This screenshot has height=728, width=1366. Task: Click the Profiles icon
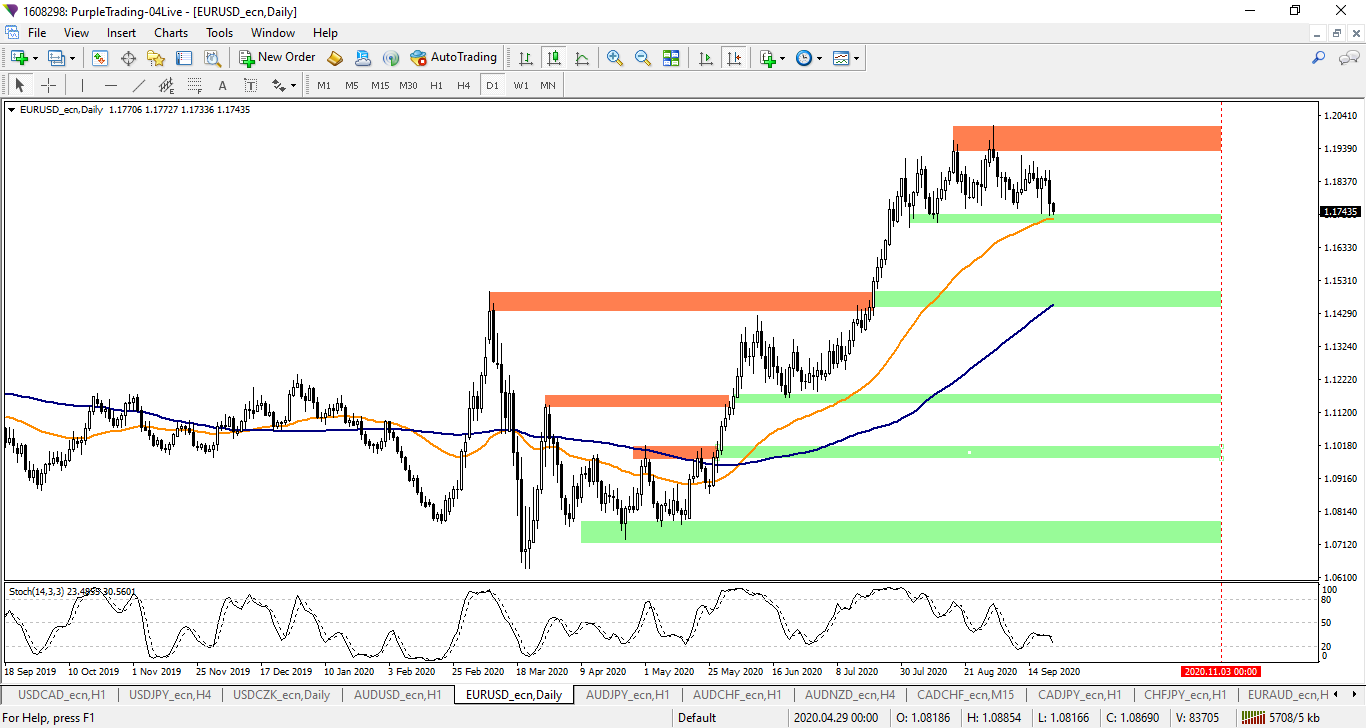[x=57, y=58]
